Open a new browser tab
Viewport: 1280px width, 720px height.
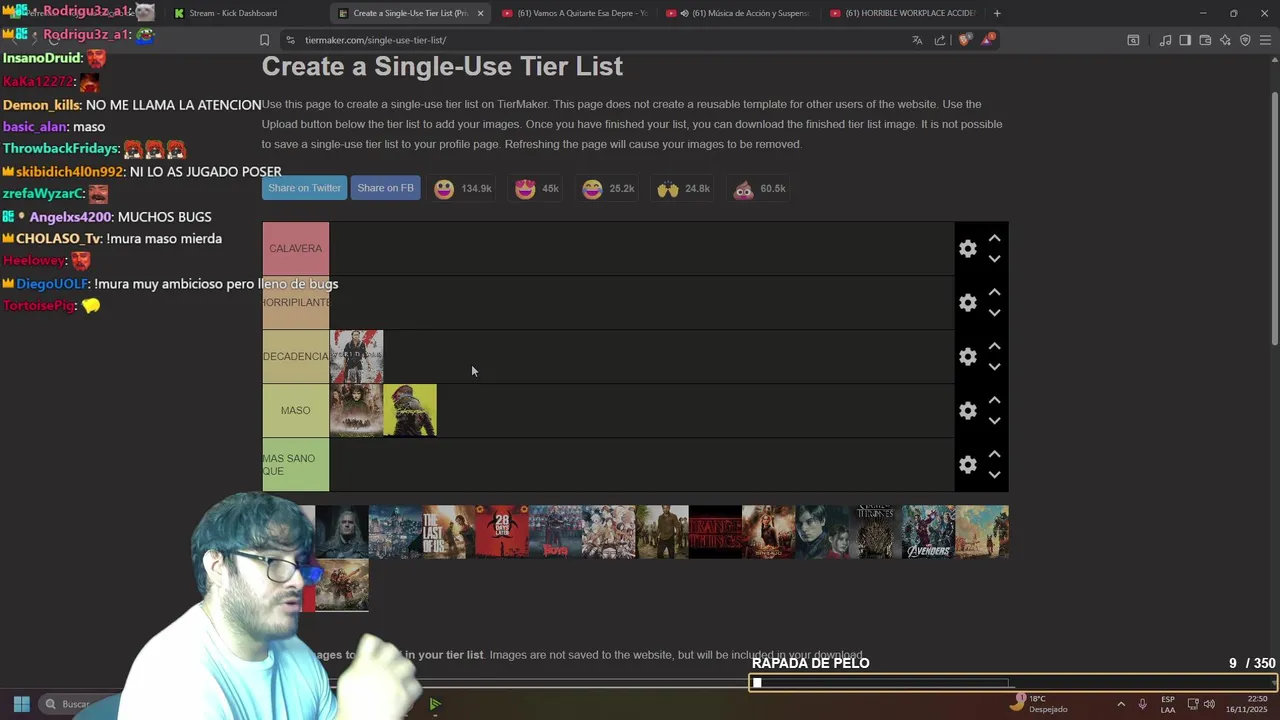pos(997,13)
